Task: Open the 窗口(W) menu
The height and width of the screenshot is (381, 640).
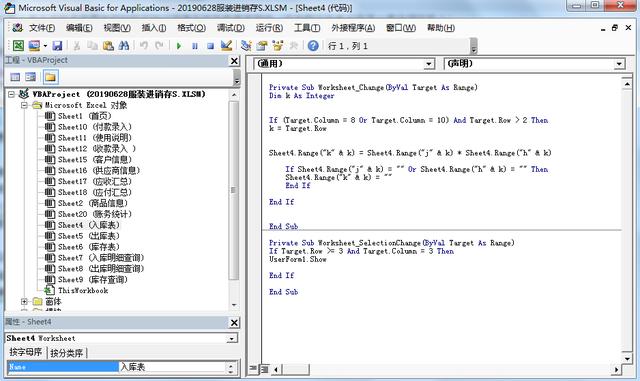Action: pyautogui.click(x=401, y=28)
